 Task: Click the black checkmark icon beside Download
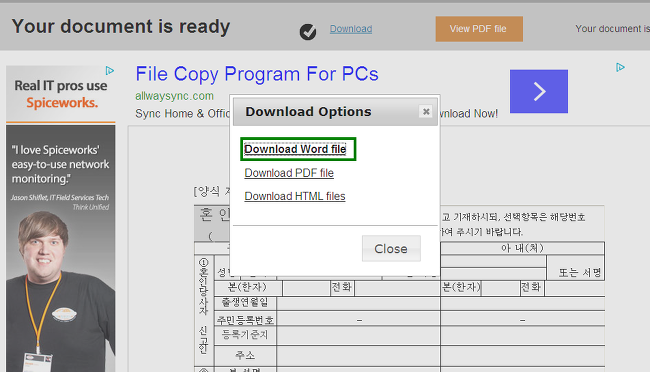308,32
